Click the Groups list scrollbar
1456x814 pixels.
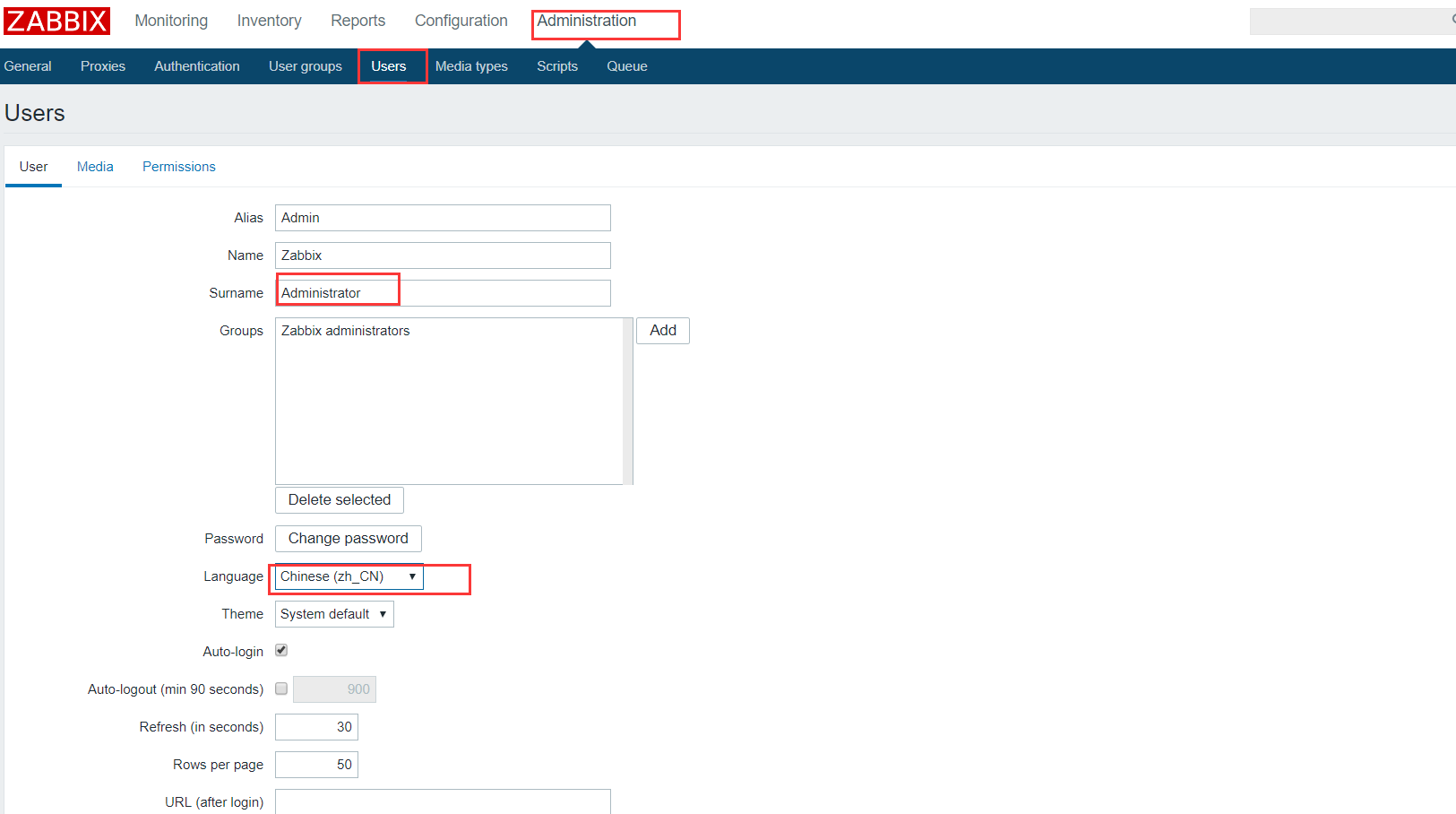(628, 402)
